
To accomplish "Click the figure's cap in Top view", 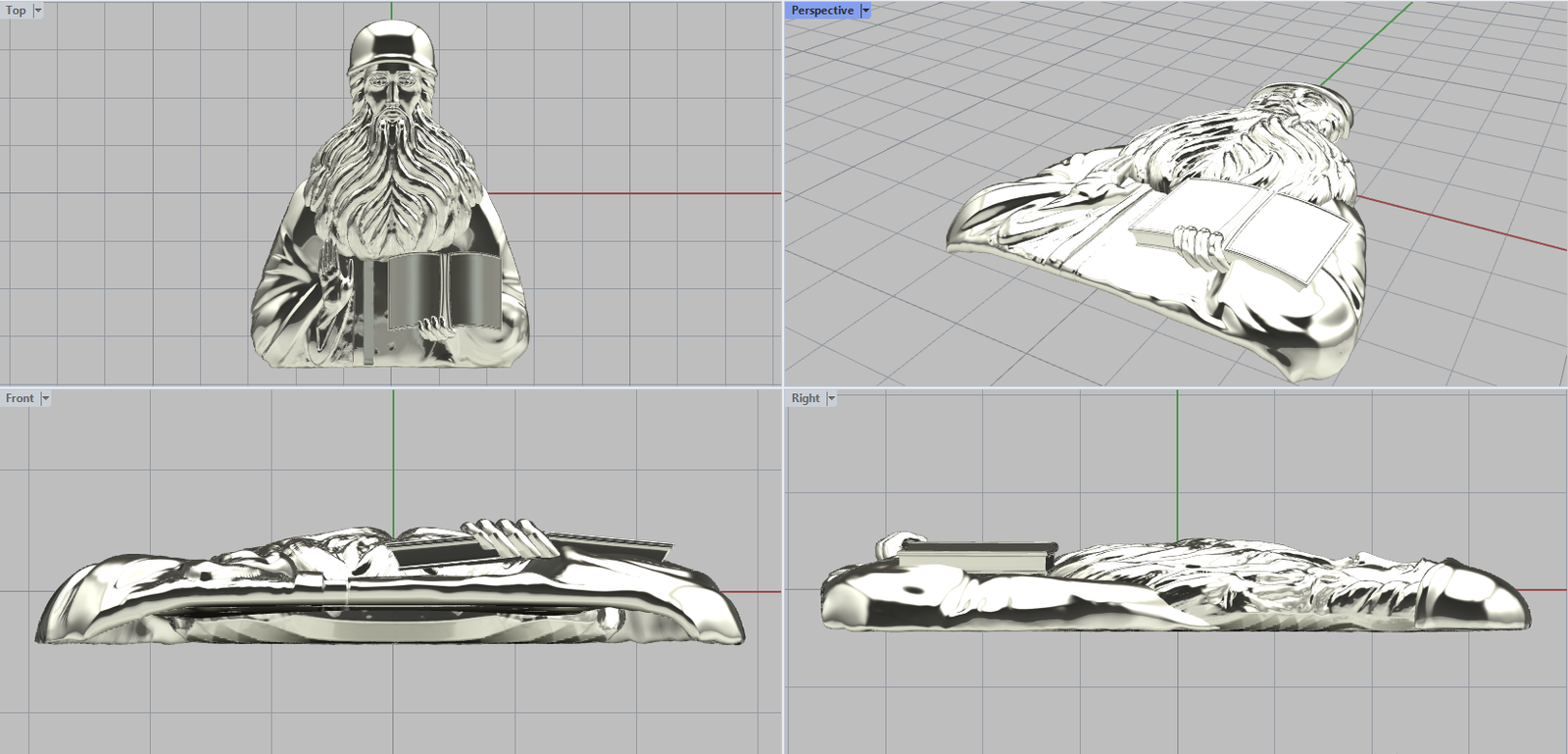I will 392,44.
